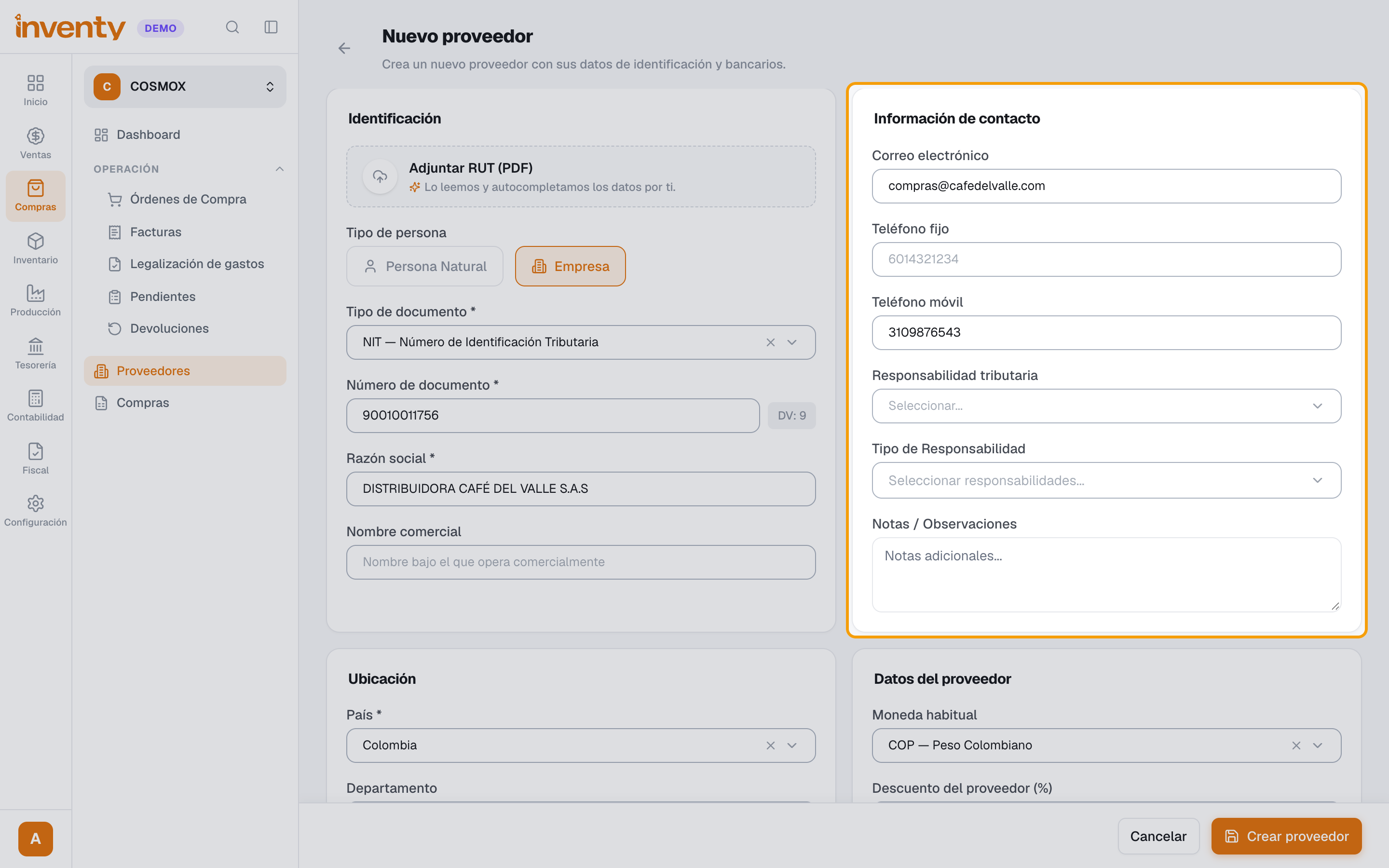Viewport: 1389px width, 868px height.
Task: Expand Moneda habitual dropdown arrow
Action: (x=1317, y=746)
